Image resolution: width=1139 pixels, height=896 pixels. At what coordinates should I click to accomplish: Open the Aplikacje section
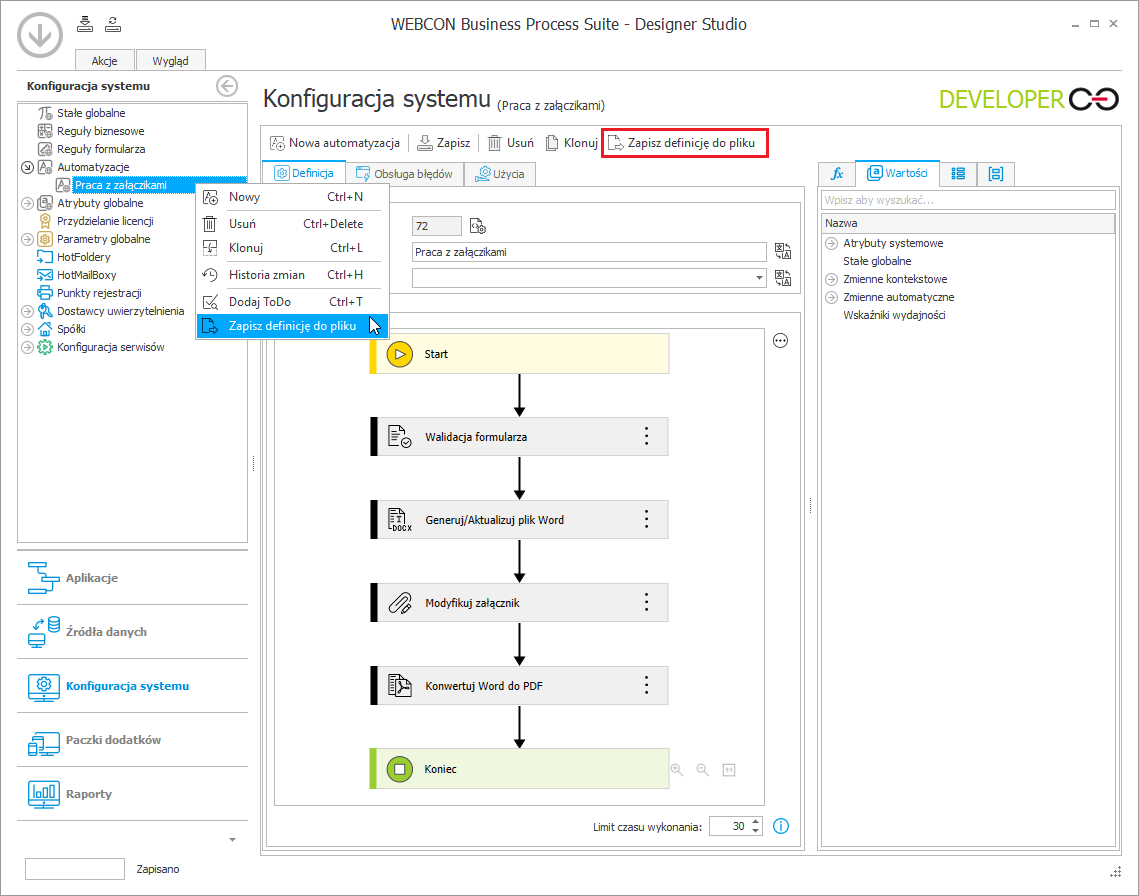pos(132,578)
